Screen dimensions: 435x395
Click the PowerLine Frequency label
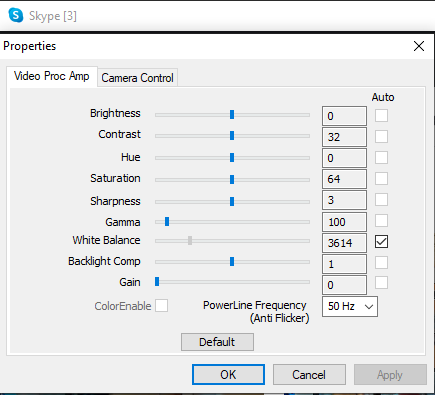tap(255, 311)
